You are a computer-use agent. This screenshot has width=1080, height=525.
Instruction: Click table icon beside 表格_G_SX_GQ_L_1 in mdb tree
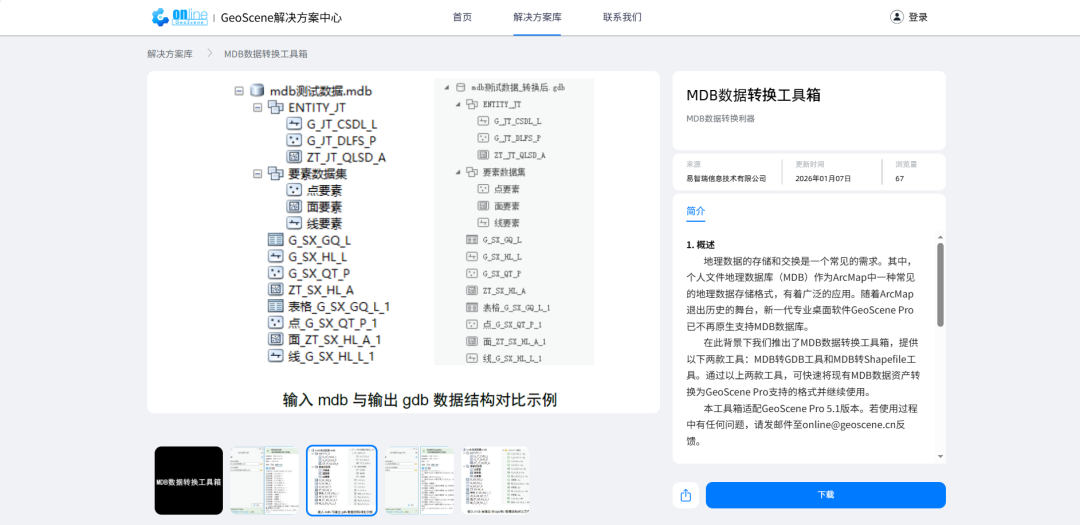click(x=276, y=307)
